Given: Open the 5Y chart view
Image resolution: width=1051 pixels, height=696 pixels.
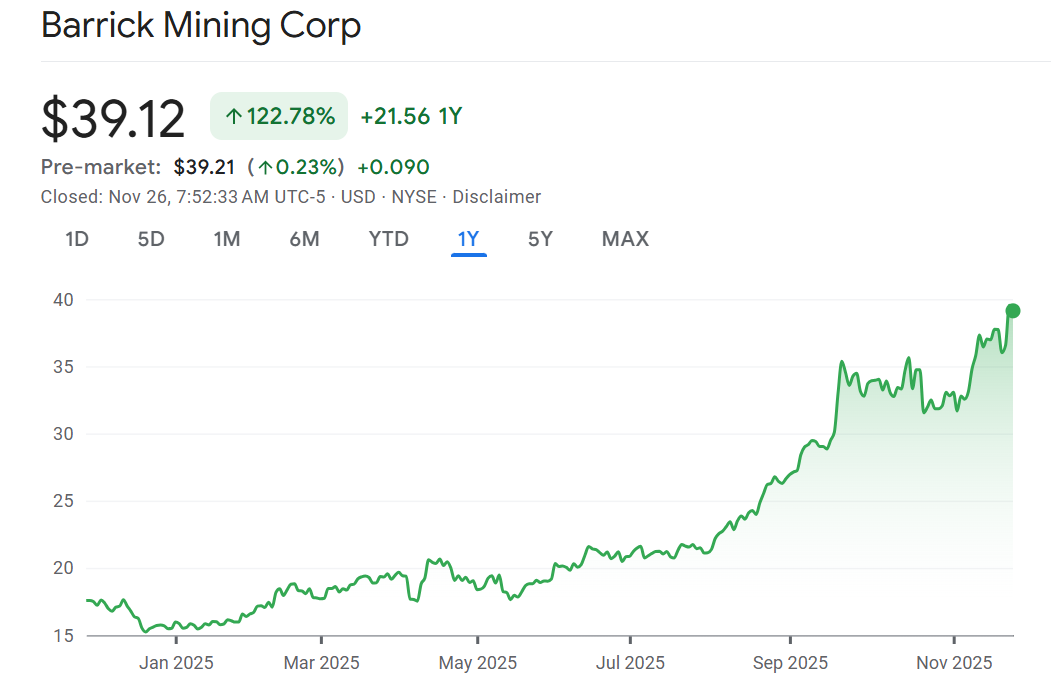Looking at the screenshot, I should click(540, 239).
